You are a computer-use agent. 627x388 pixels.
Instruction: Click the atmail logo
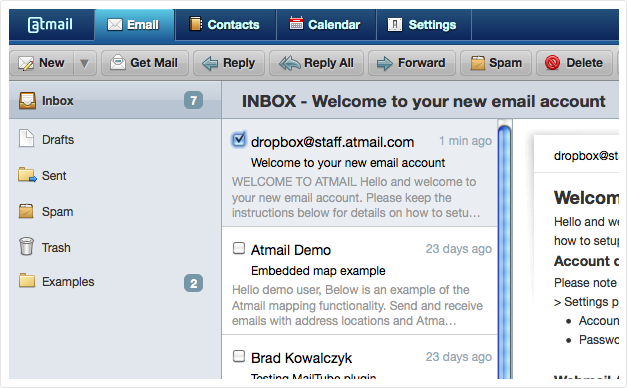(50, 25)
